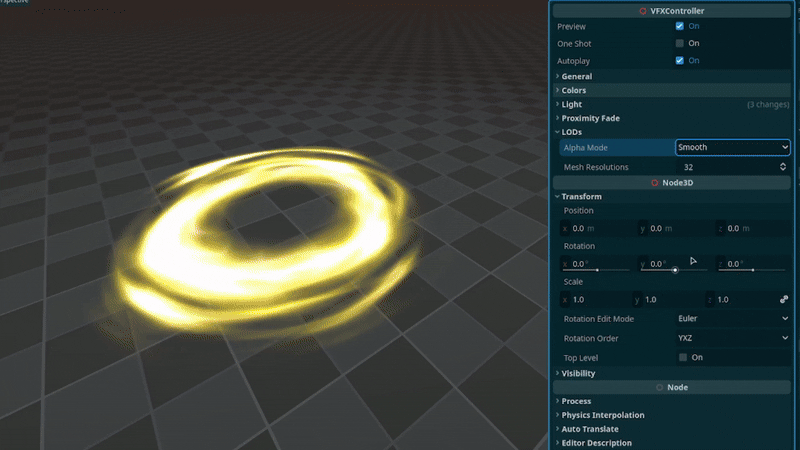Open the Rotation Edit Mode dropdown
Screen dimensions: 800x450
coord(733,318)
